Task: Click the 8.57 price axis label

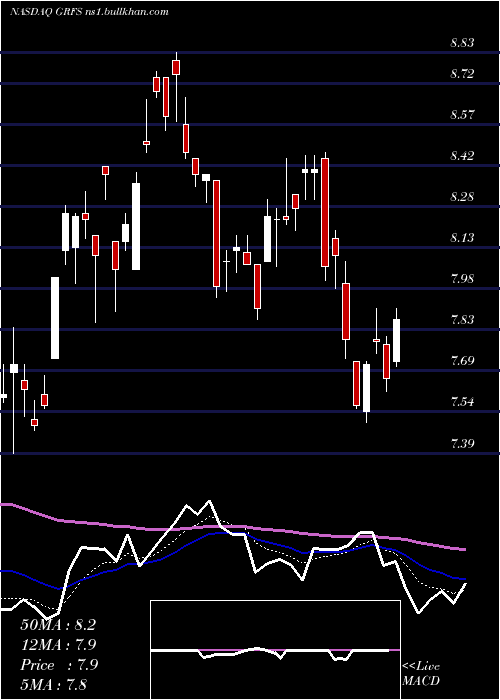Action: click(462, 115)
